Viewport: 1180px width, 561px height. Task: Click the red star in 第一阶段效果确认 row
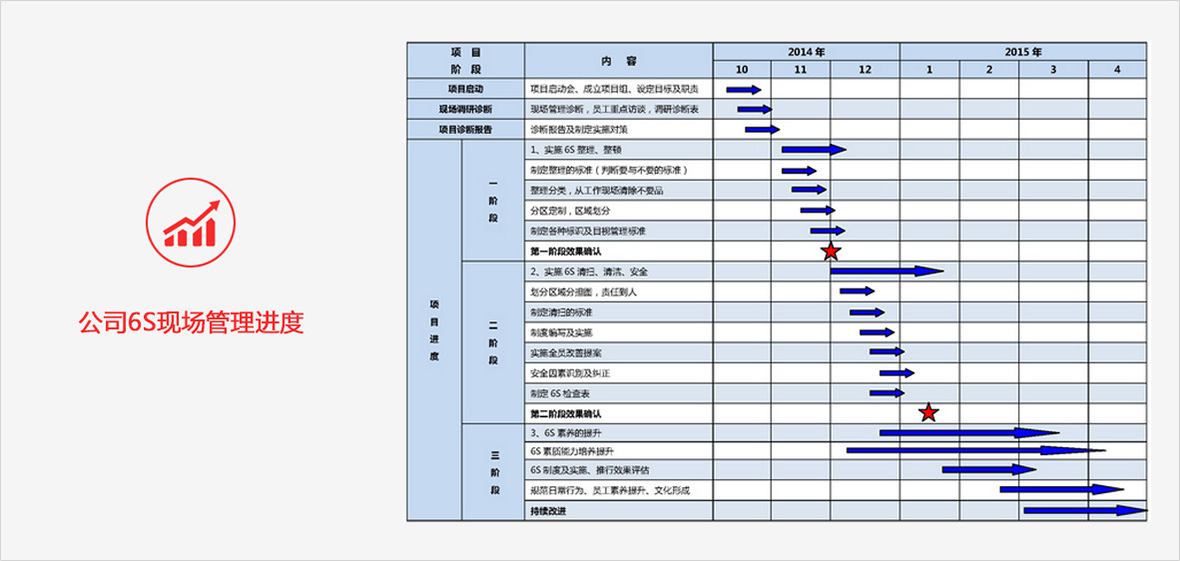pyautogui.click(x=830, y=251)
